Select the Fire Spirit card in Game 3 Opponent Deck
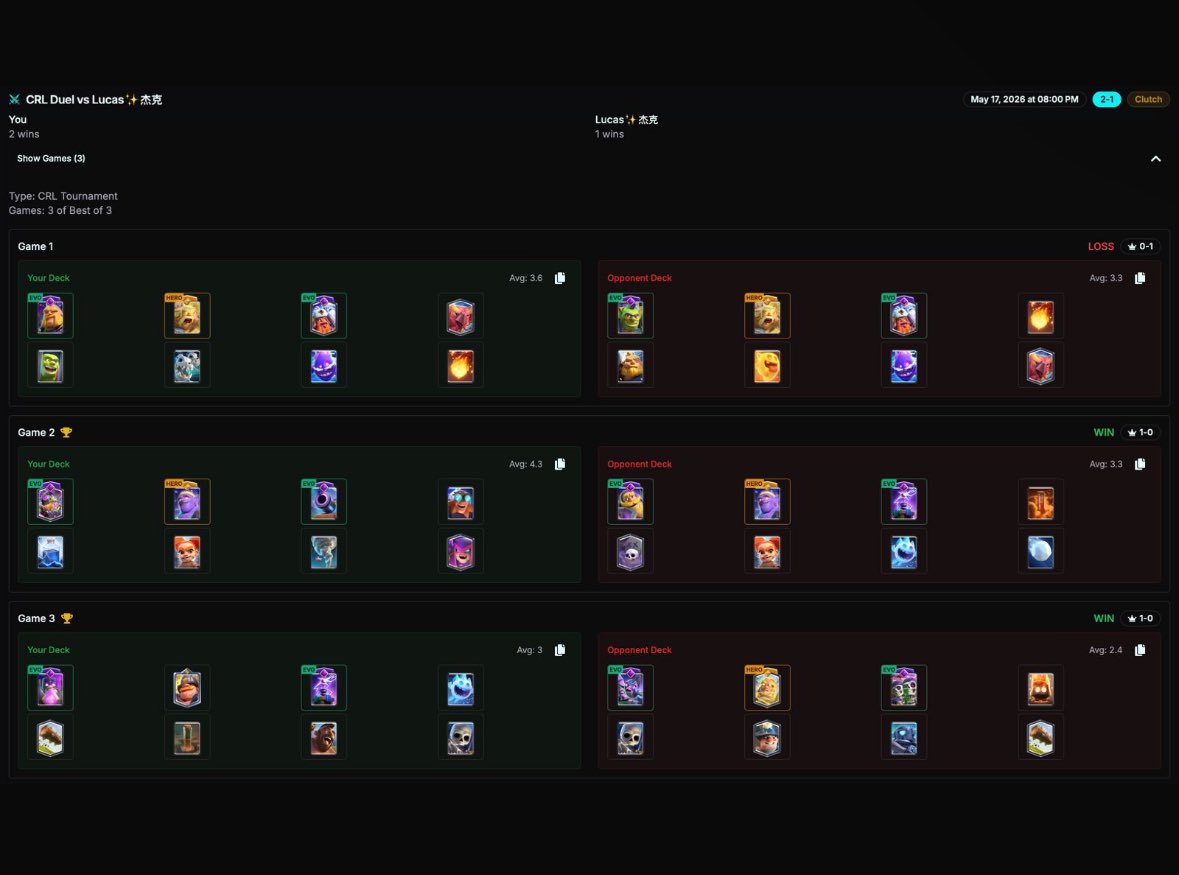Image resolution: width=1179 pixels, height=875 pixels. click(1041, 687)
